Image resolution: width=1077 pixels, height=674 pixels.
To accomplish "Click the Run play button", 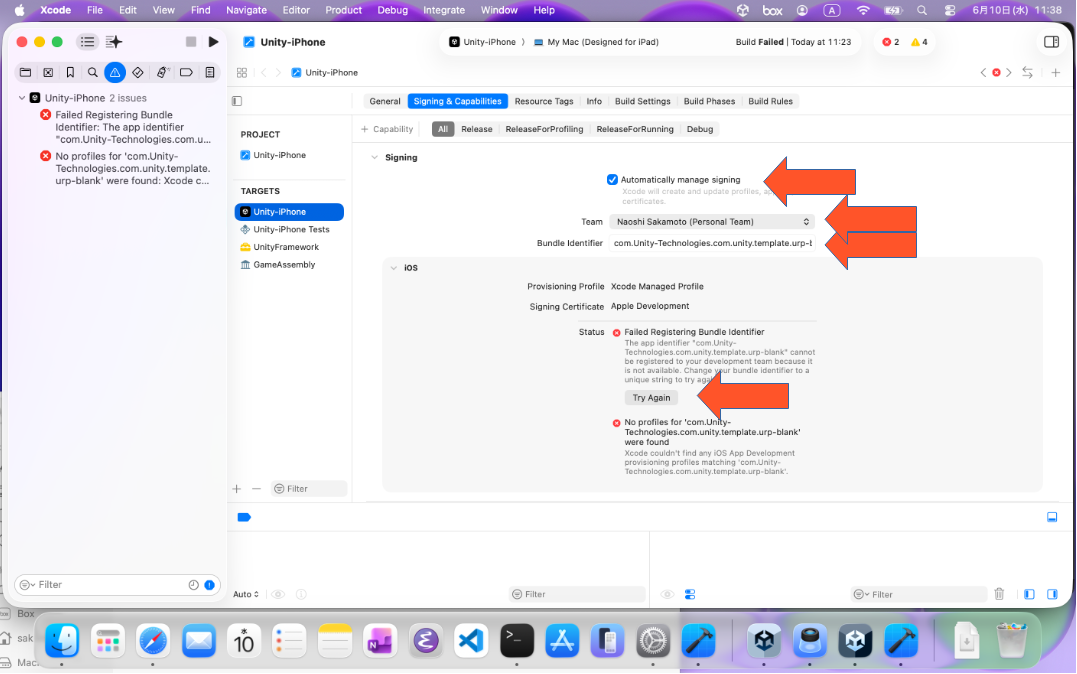I will (213, 42).
